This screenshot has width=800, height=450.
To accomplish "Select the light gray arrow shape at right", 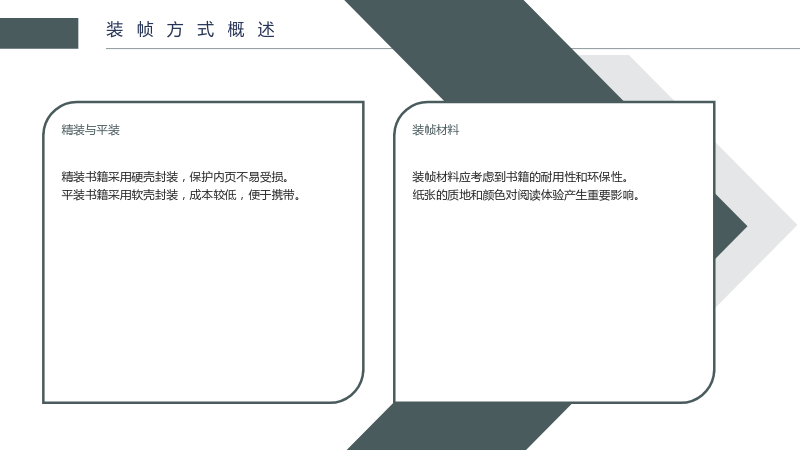I will click(x=755, y=224).
